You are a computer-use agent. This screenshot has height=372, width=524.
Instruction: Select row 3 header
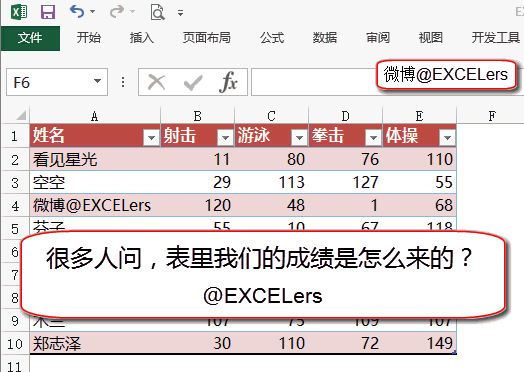[15, 182]
